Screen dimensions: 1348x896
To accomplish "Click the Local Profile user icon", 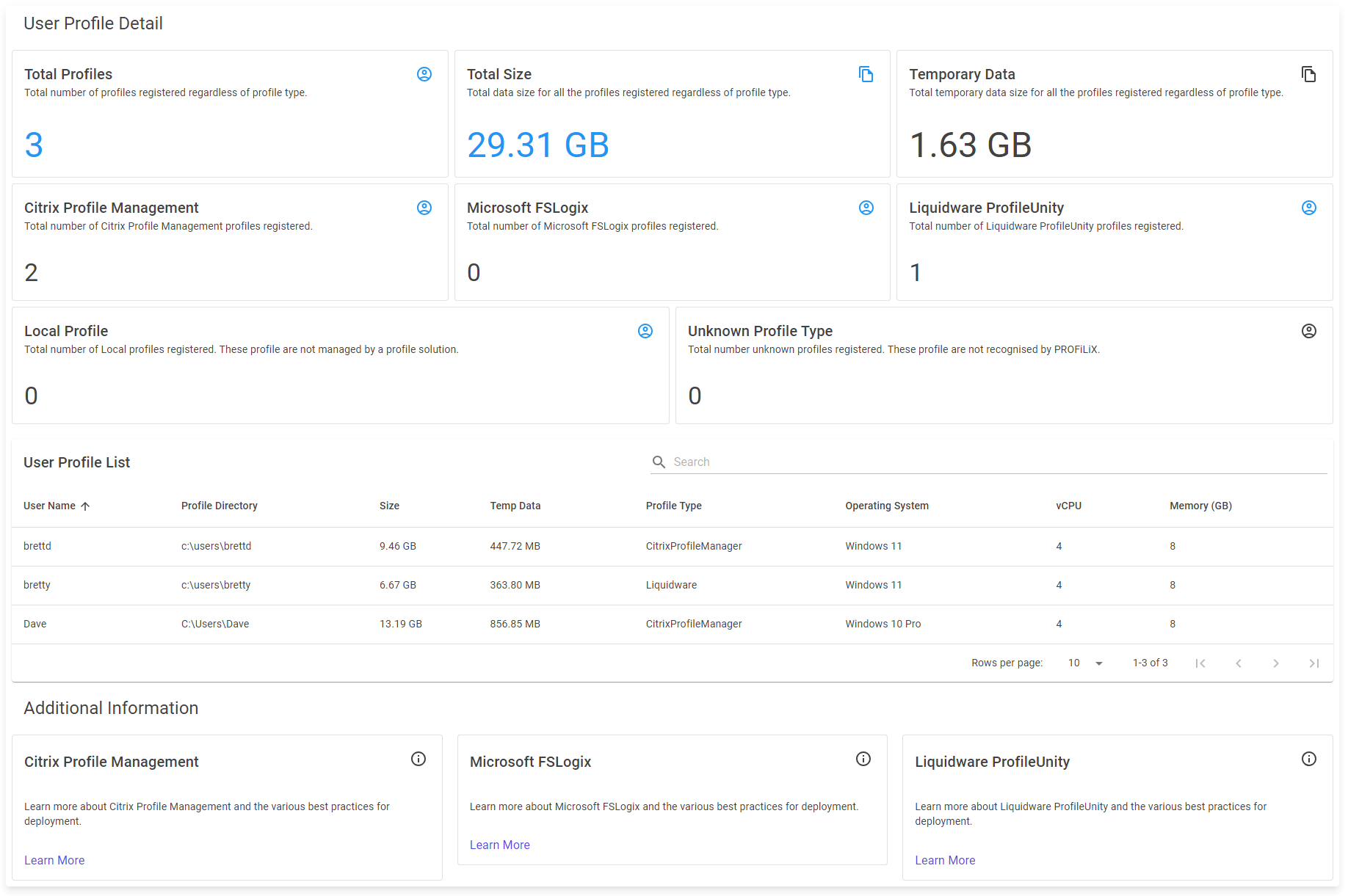I will point(645,331).
